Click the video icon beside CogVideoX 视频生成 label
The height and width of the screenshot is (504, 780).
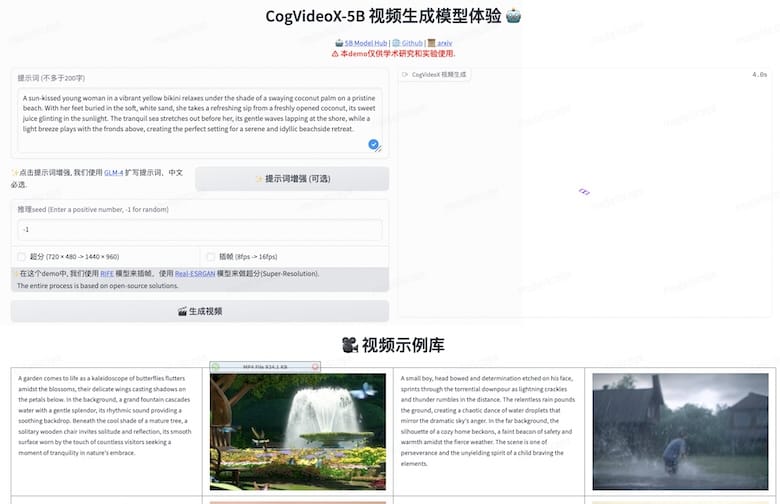click(x=405, y=75)
